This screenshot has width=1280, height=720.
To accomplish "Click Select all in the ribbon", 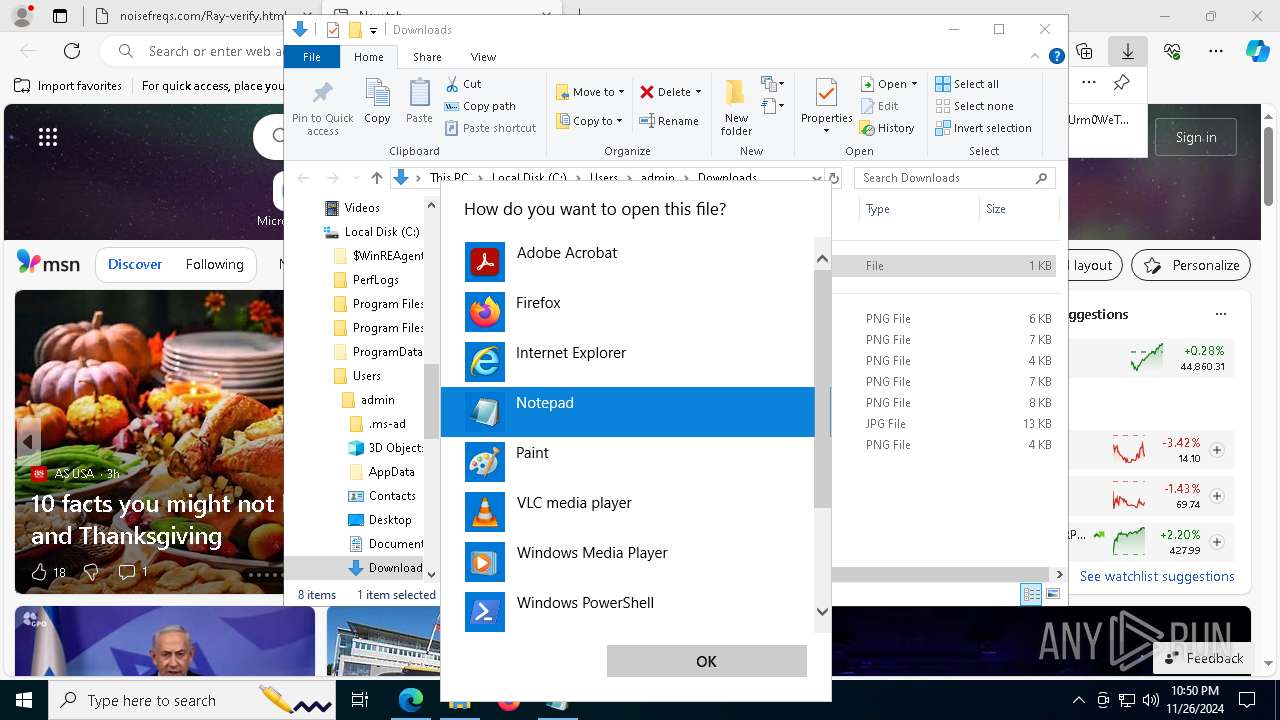I will click(967, 84).
